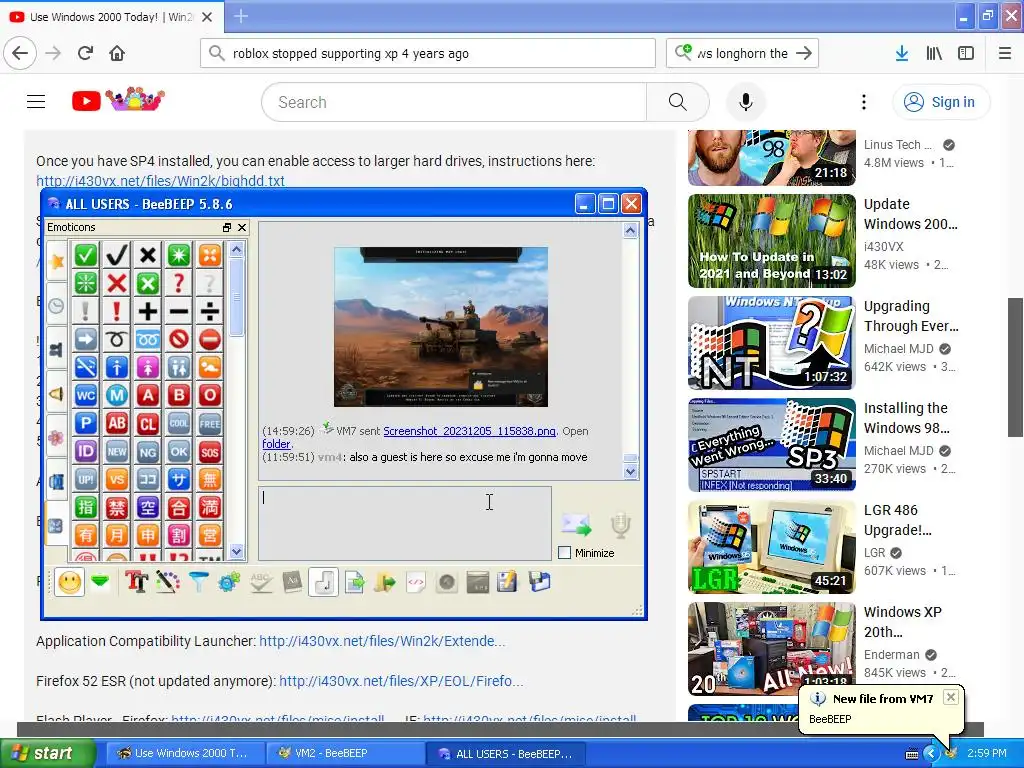Click the blue funnel filter icon
Viewport: 1024px width, 768px height.
199,581
